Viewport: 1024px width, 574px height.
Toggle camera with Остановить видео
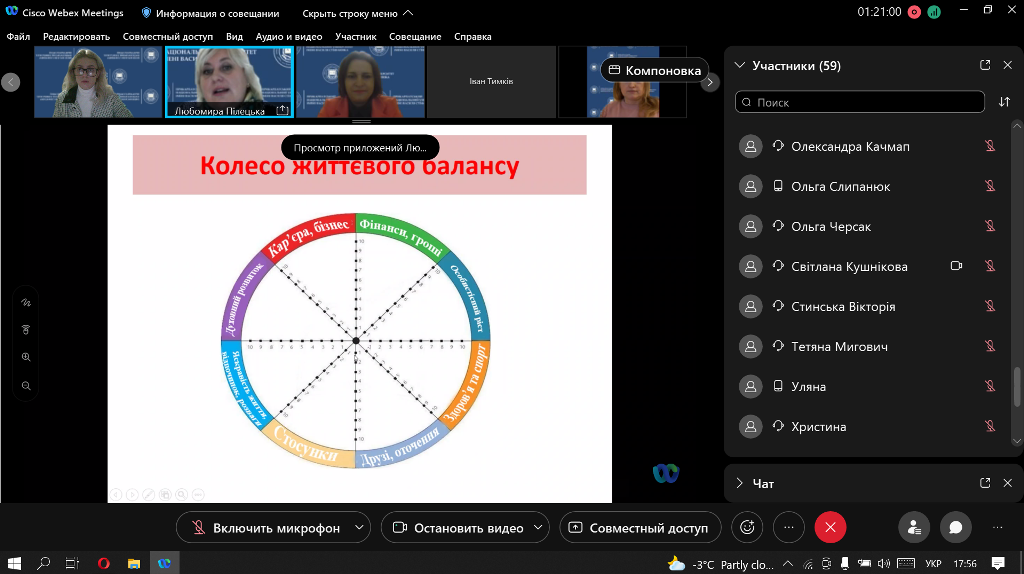point(458,527)
